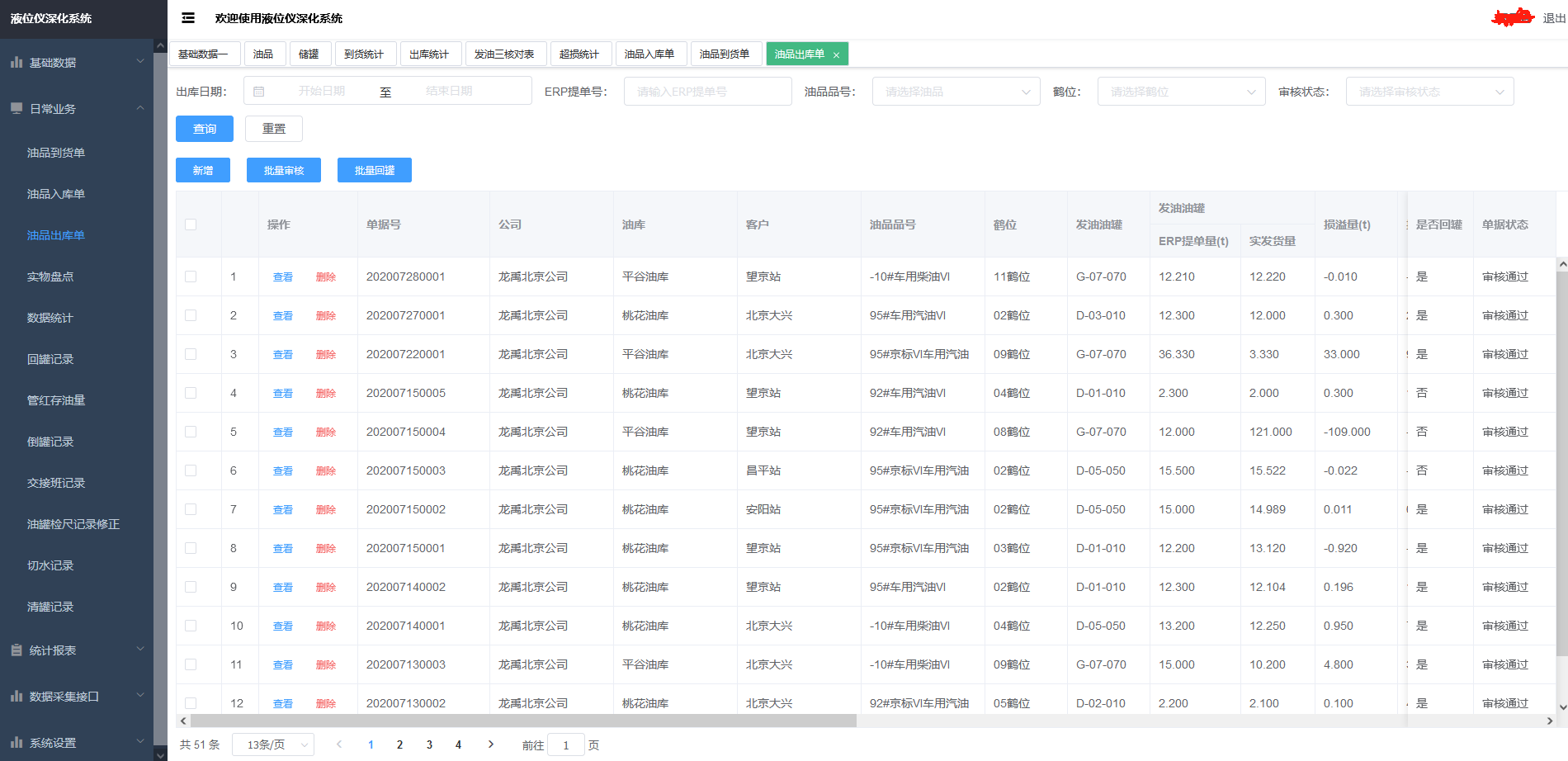Click the calendar icon in date field
Viewport: 1568px width, 761px height.
click(x=259, y=92)
